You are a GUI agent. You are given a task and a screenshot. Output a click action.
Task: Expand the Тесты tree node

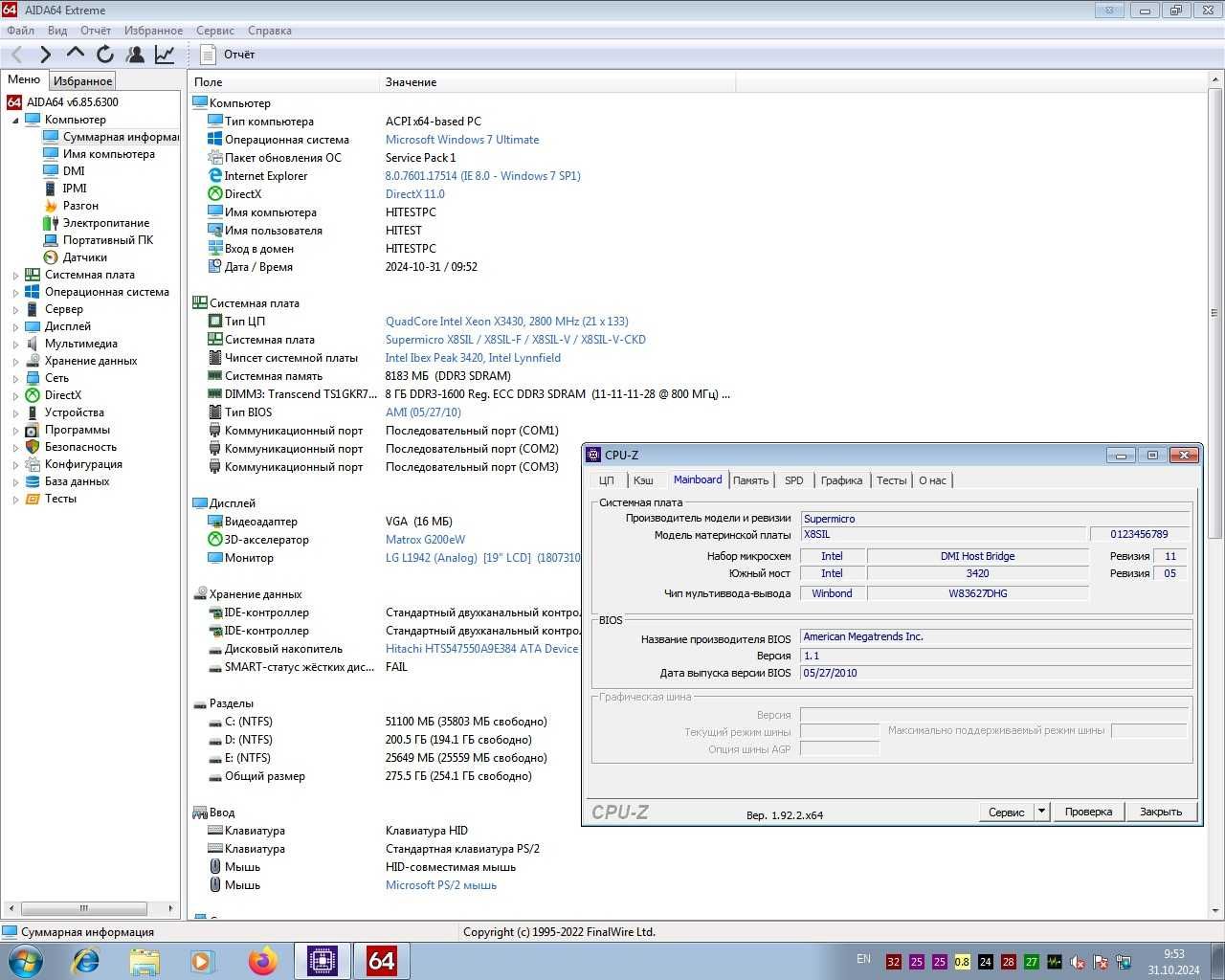15,500
